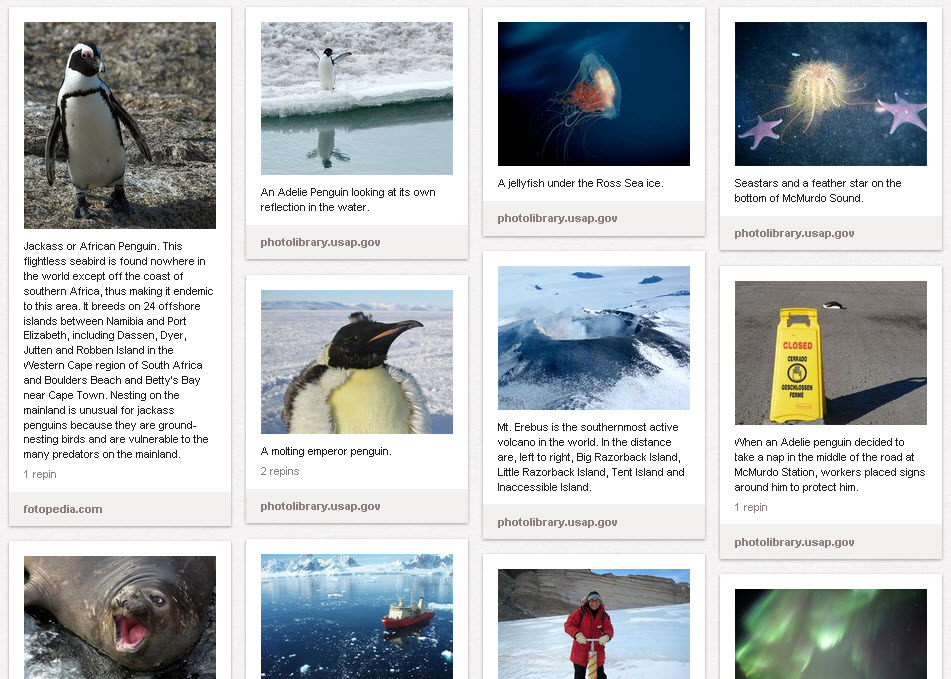Open the red ship in icy water photo
The image size is (951, 679).
click(x=357, y=616)
